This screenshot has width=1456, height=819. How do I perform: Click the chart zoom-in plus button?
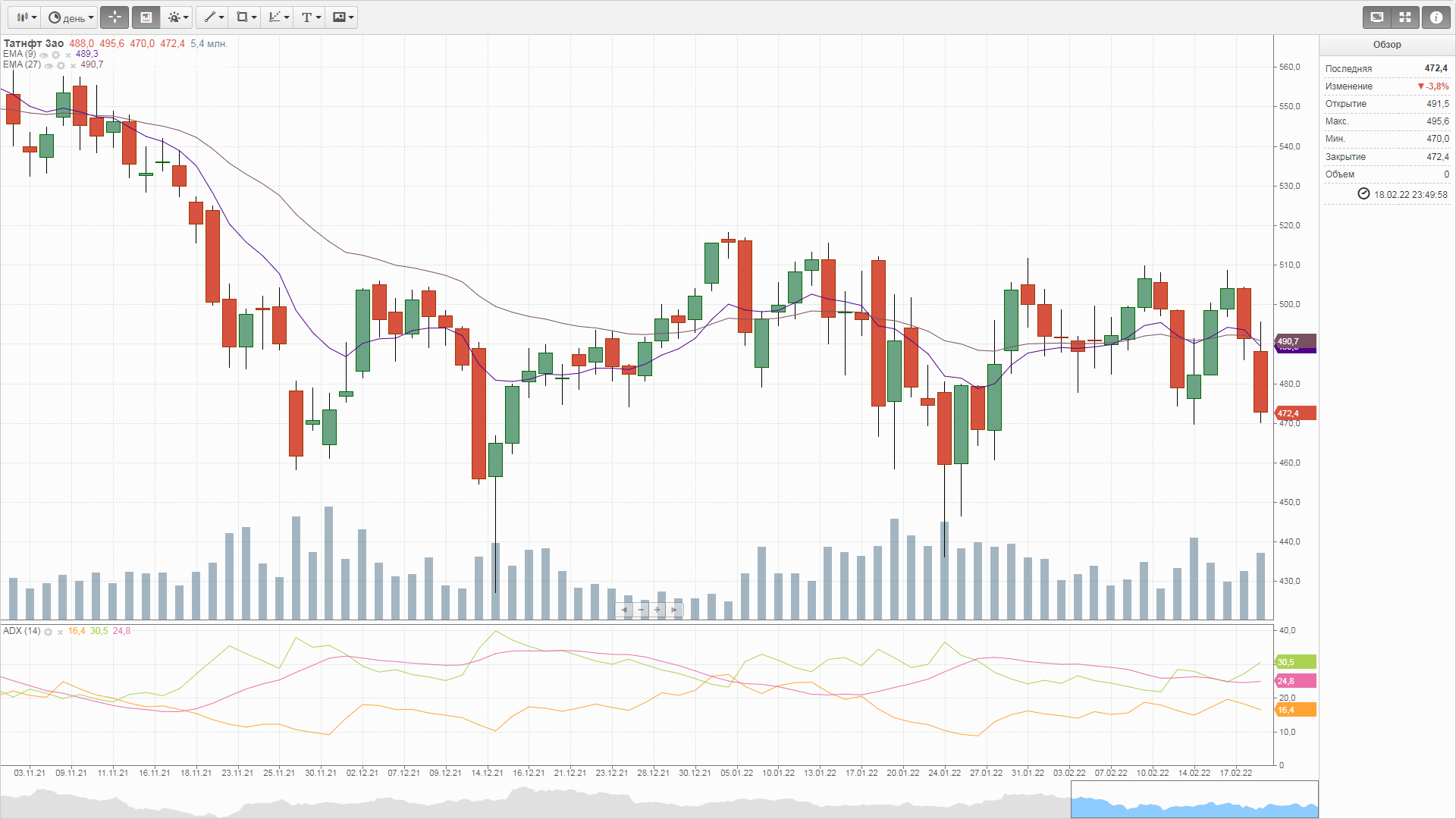[x=657, y=610]
